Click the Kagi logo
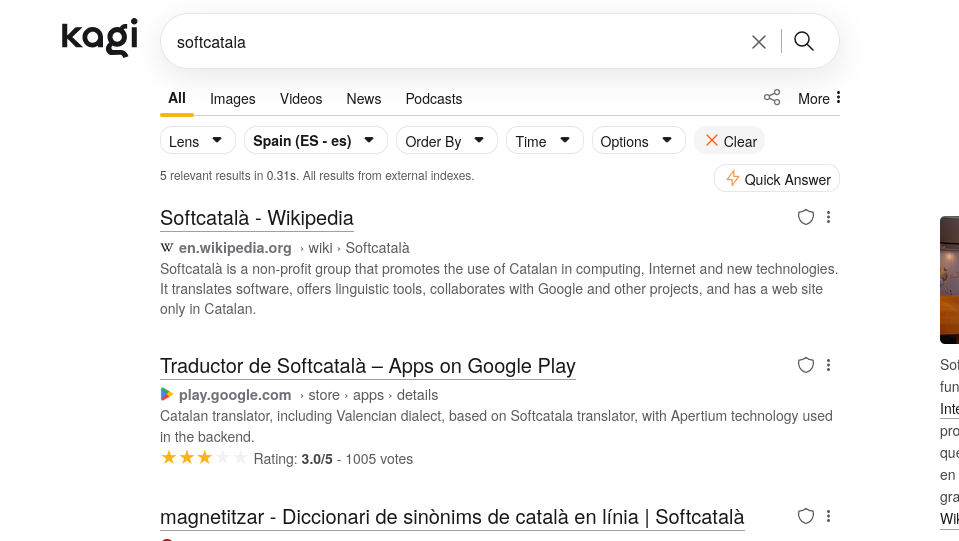Viewport: 959px width, 541px height. [100, 37]
